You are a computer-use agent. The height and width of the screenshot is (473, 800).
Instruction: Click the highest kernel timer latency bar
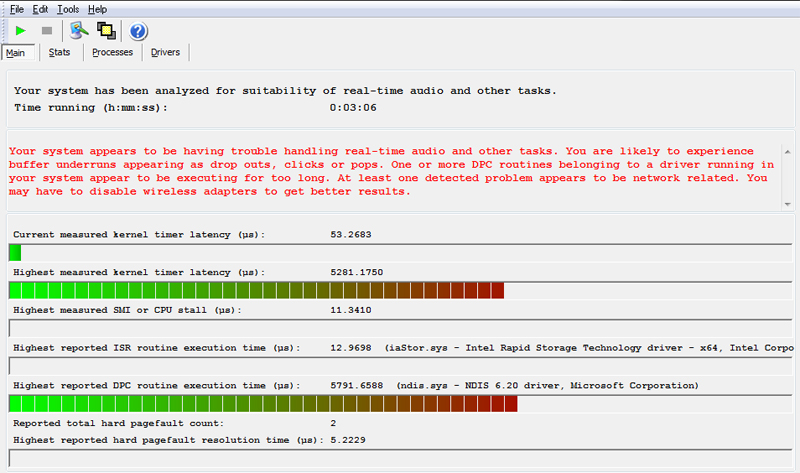[401, 290]
